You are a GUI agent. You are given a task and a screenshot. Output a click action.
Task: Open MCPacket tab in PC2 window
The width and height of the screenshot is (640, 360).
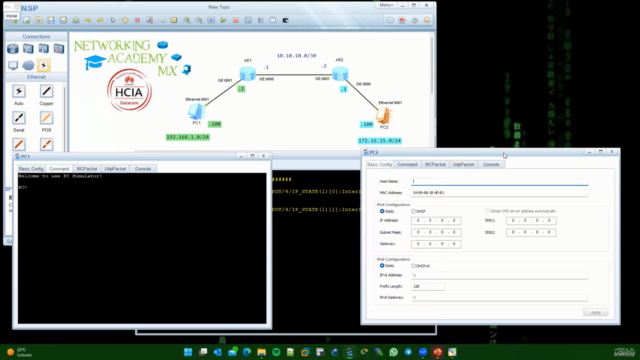click(435, 164)
